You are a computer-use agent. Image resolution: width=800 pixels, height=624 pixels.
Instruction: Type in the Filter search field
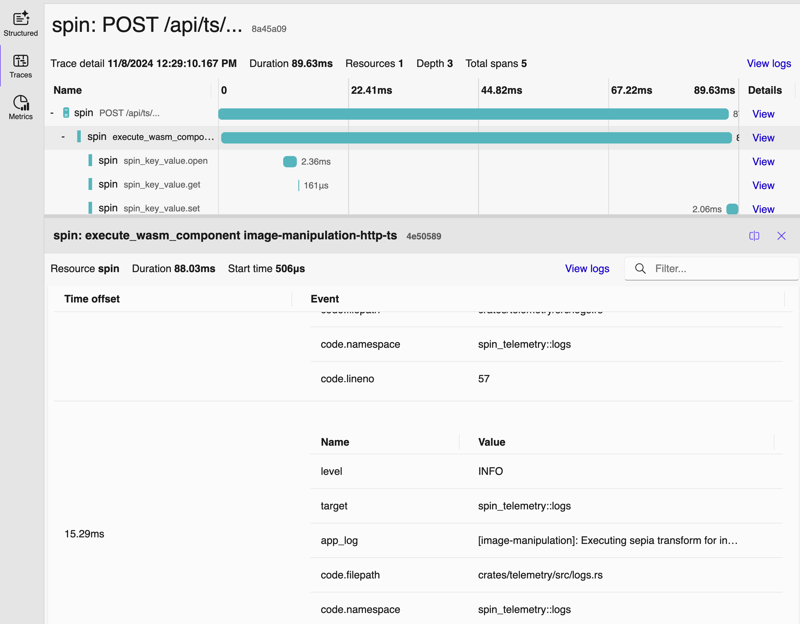coord(720,269)
